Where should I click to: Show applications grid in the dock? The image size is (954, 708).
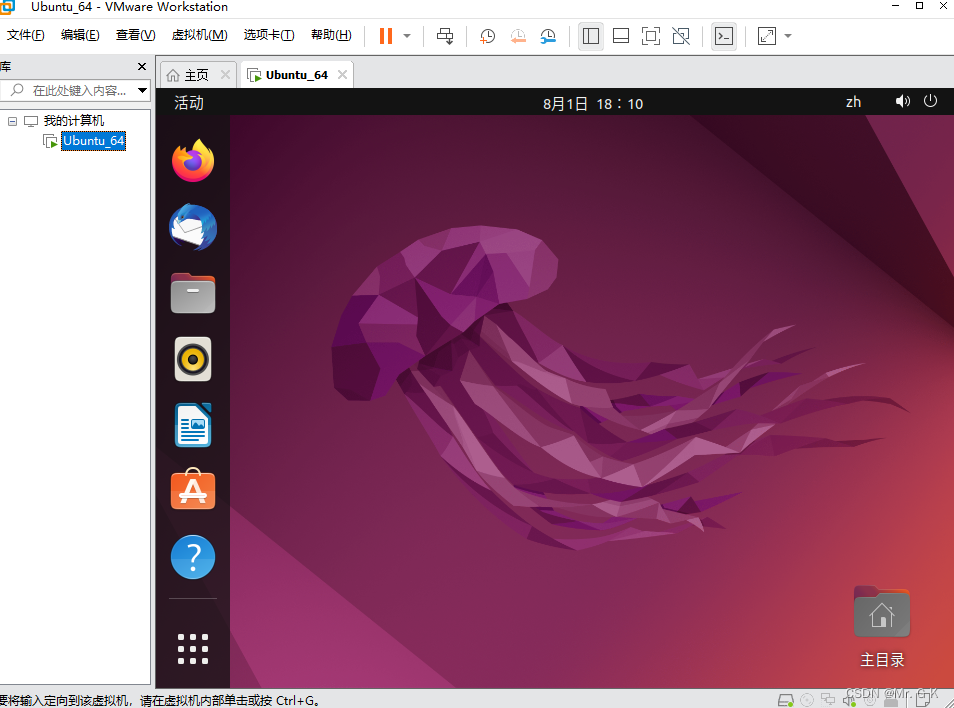193,649
